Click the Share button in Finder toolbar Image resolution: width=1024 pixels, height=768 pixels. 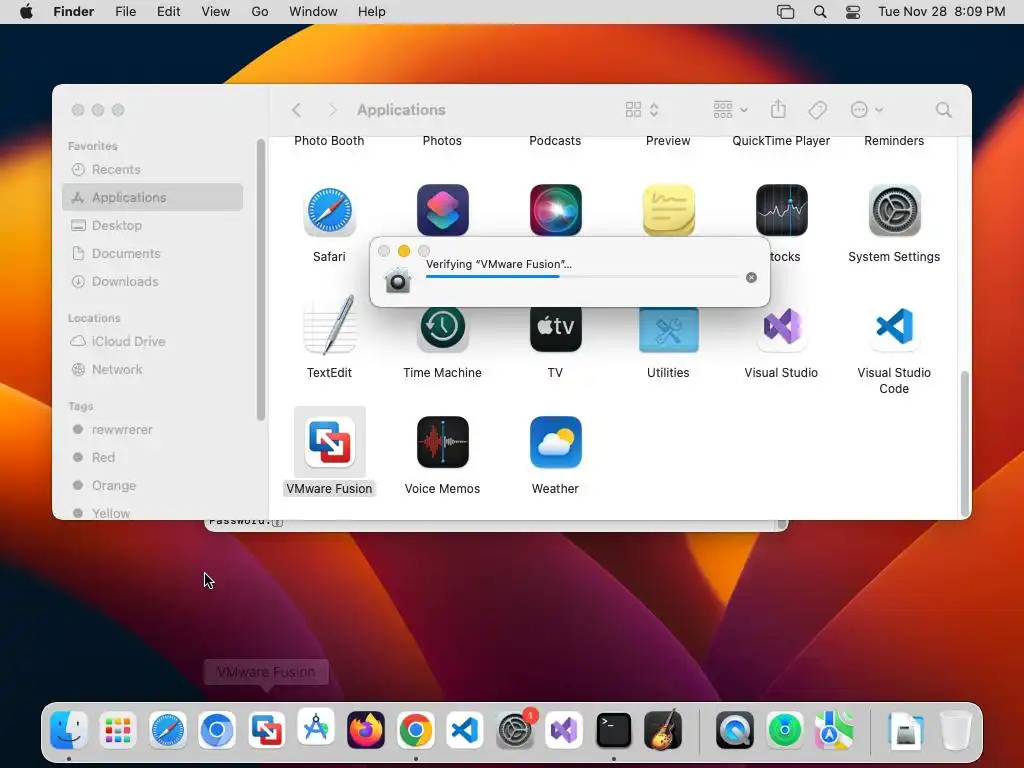[x=778, y=109]
